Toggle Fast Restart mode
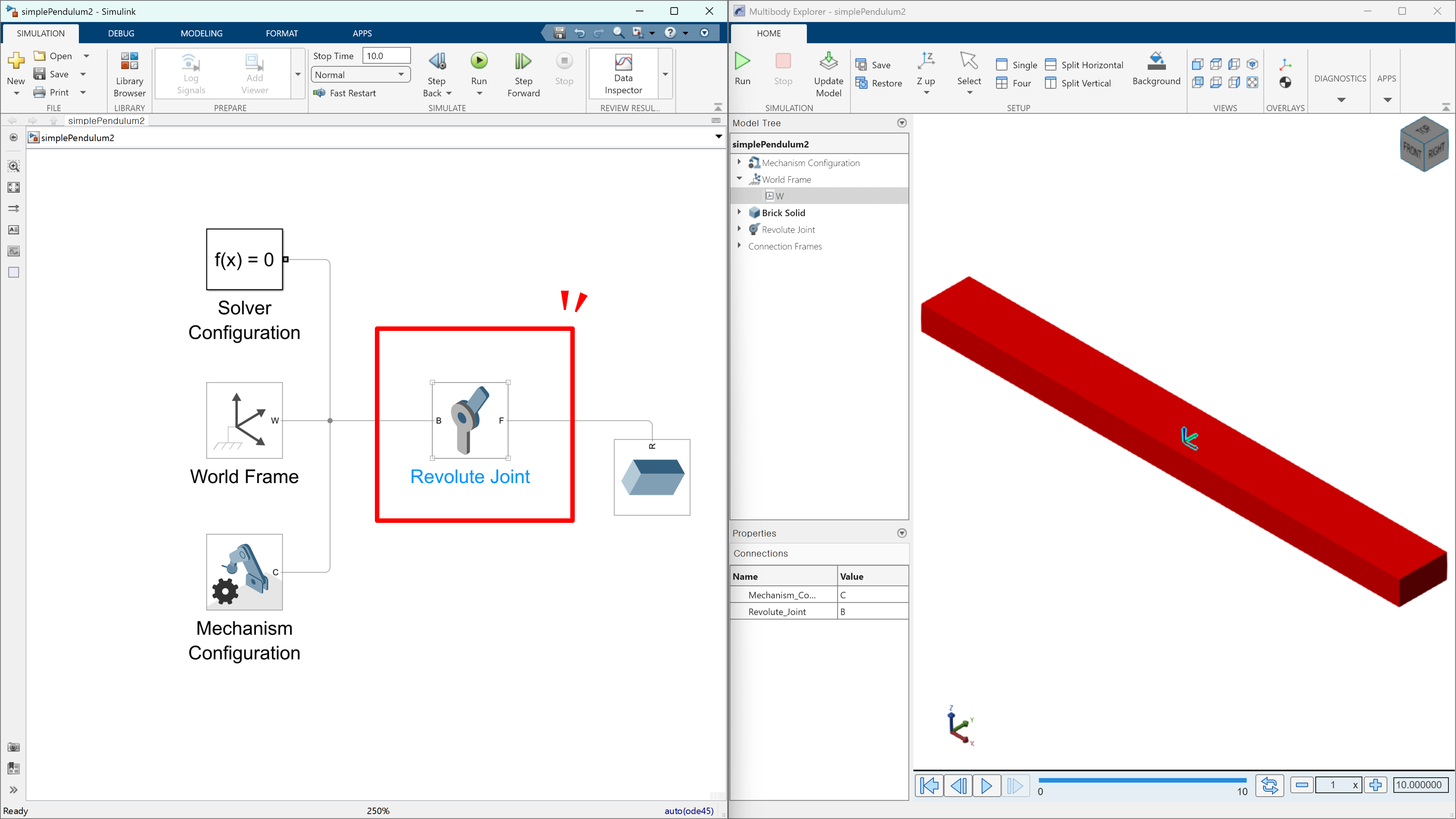The height and width of the screenshot is (819, 1456). 345,93
